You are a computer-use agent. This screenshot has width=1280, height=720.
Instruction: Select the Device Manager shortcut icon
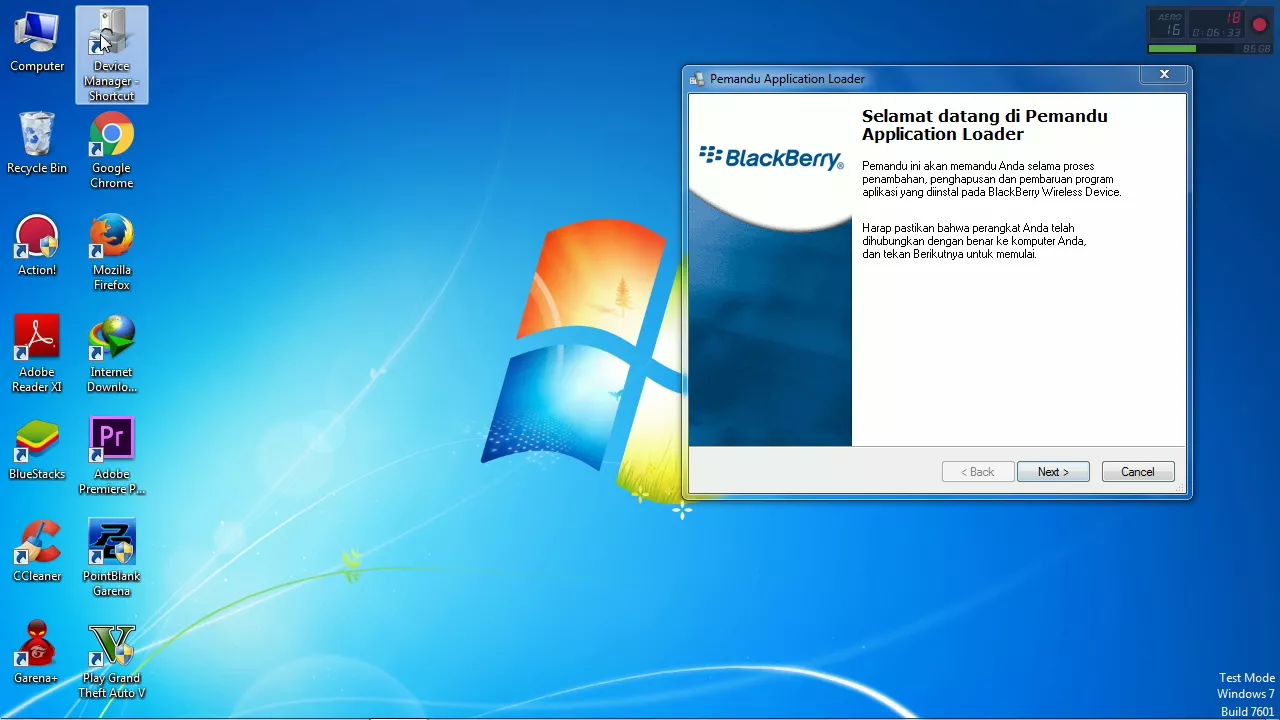click(x=112, y=55)
